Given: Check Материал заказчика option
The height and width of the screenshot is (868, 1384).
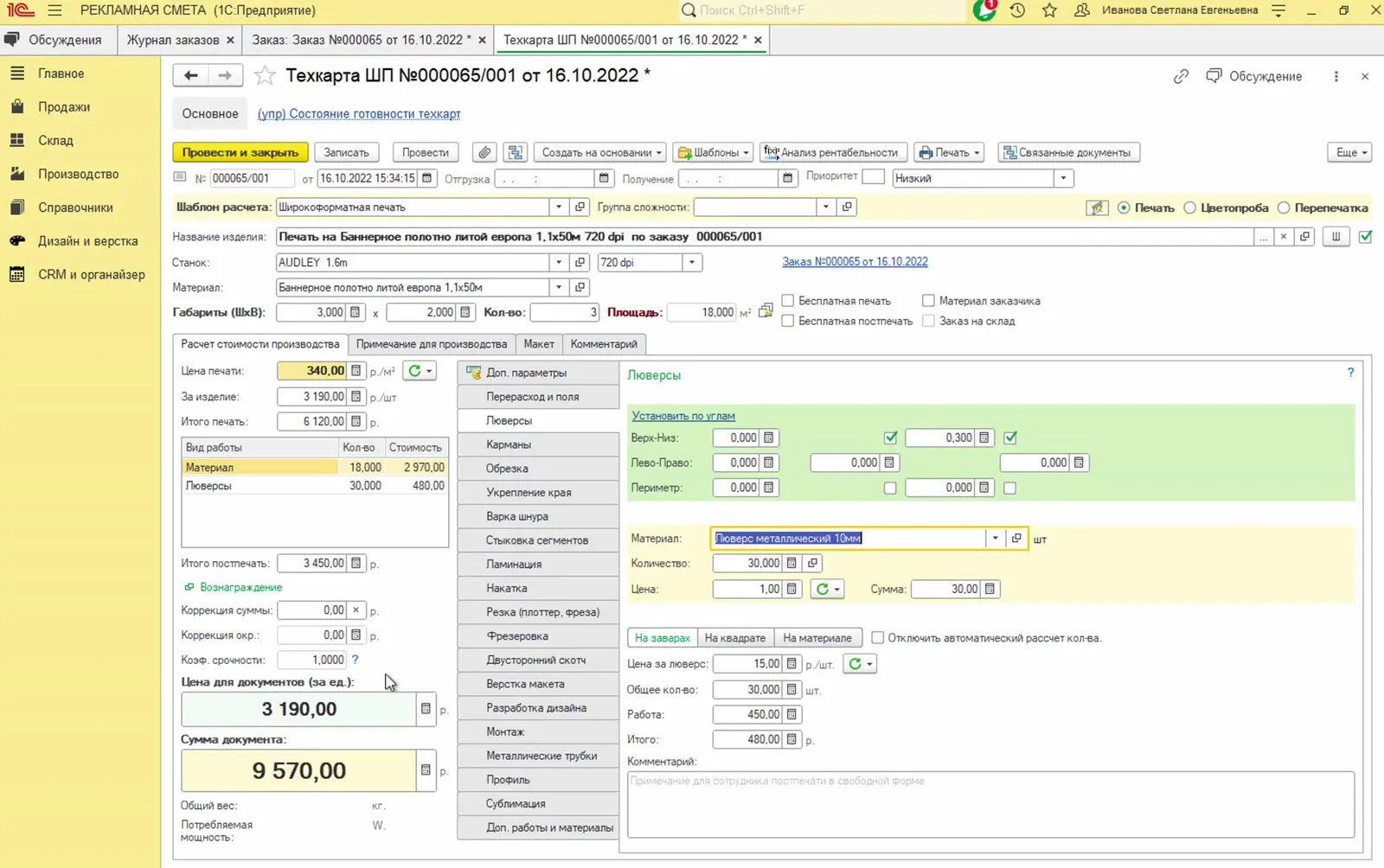Looking at the screenshot, I should [928, 301].
